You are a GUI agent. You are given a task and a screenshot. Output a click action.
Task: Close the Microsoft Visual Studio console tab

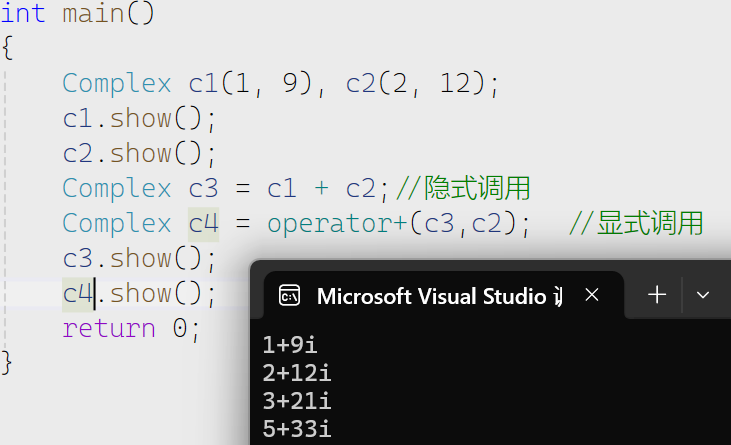tap(592, 295)
